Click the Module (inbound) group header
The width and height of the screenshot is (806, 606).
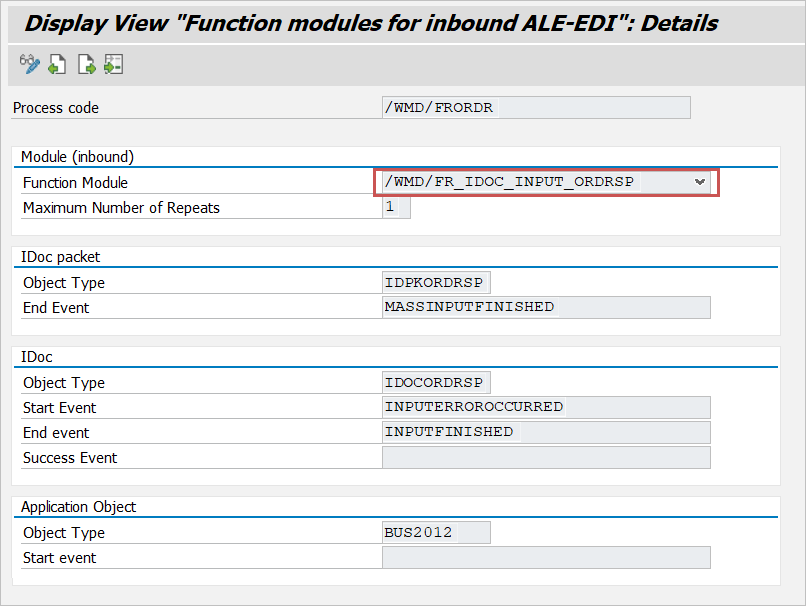coord(78,157)
